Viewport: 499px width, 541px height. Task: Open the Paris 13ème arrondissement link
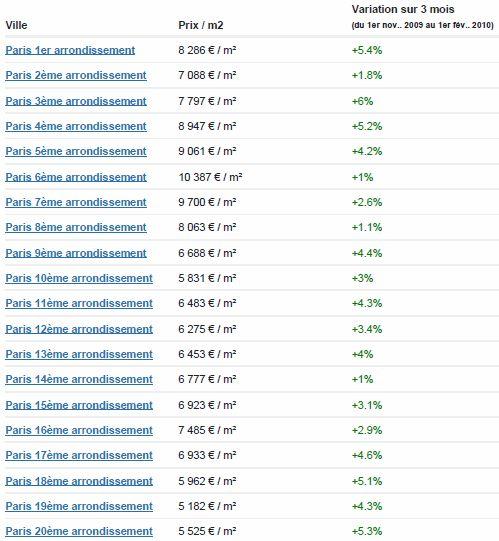79,354
